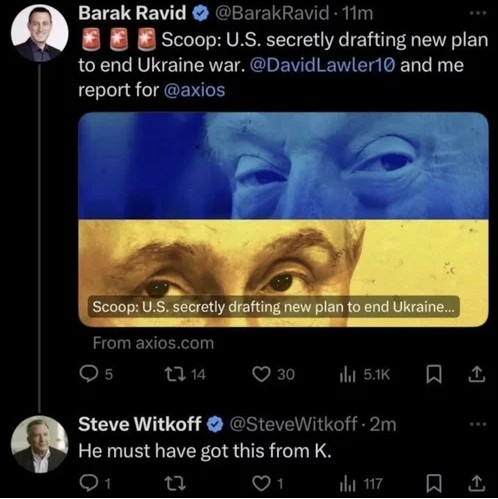View analytics showing 117 views

tap(361, 484)
